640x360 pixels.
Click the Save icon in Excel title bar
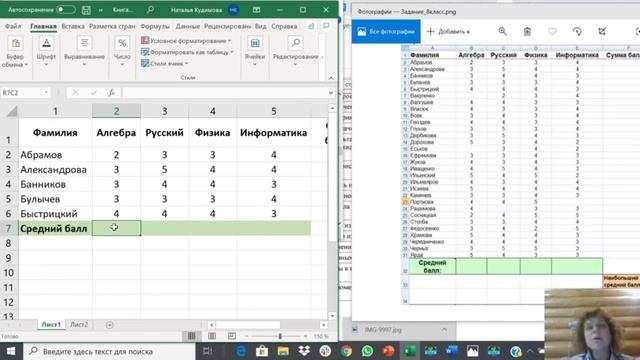[86, 10]
